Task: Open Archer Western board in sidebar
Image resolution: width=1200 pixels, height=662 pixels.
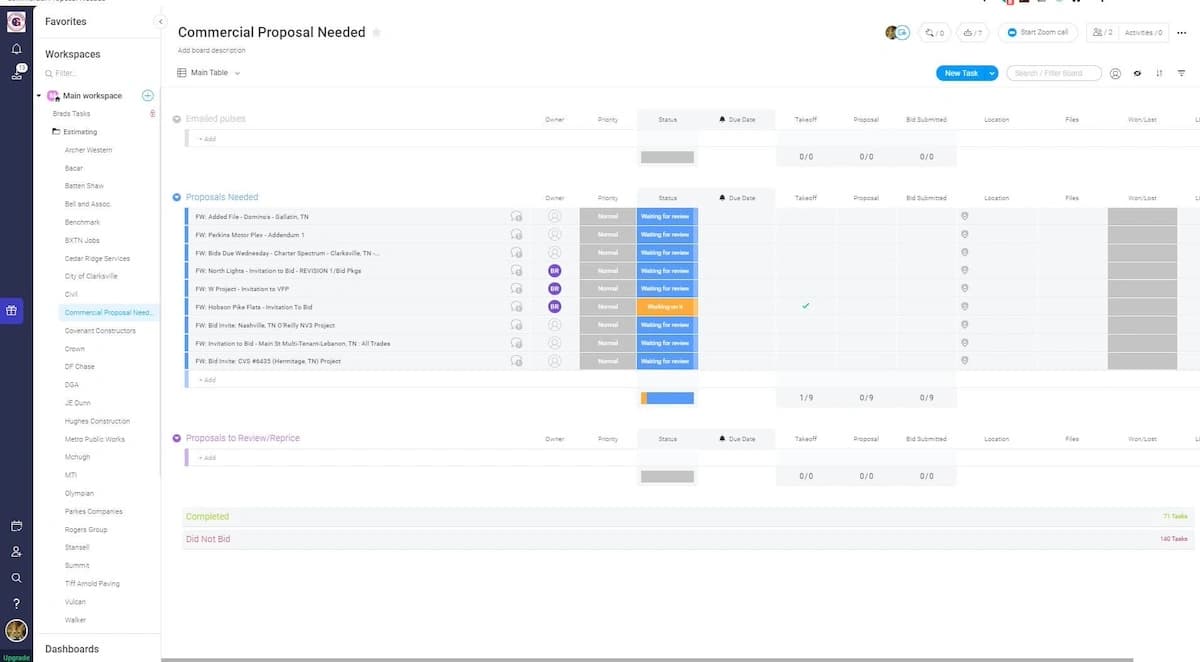Action: point(88,150)
